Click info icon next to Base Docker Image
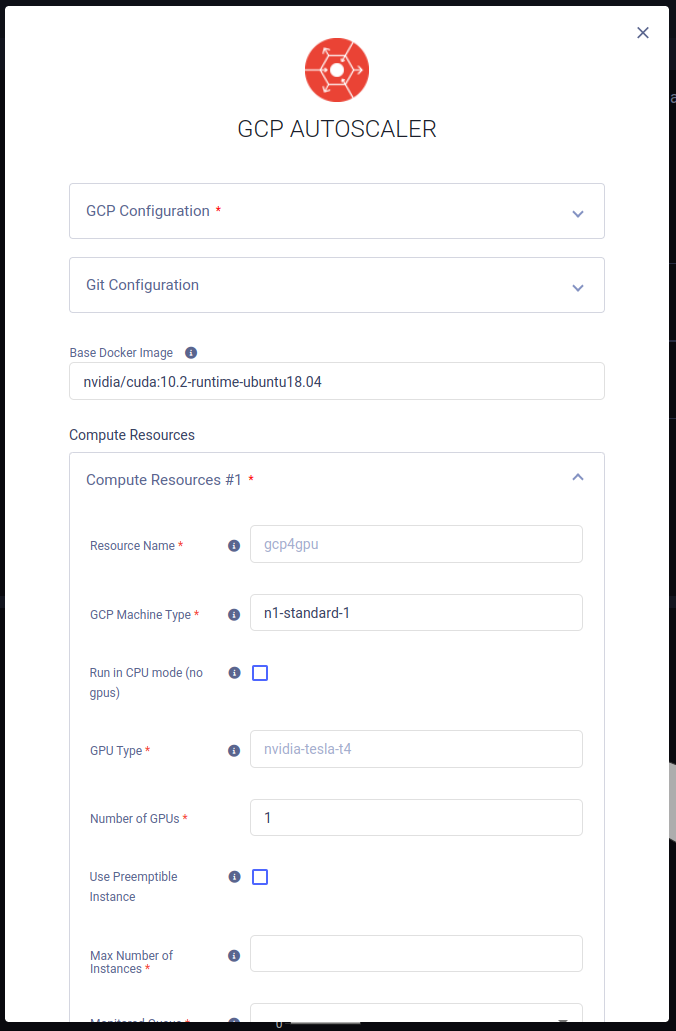This screenshot has width=676, height=1031. [x=191, y=353]
